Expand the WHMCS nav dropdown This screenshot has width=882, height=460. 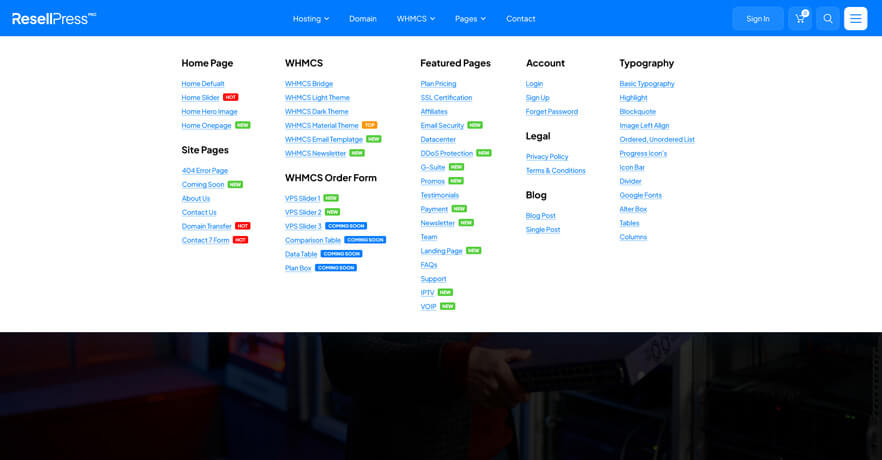(x=416, y=19)
